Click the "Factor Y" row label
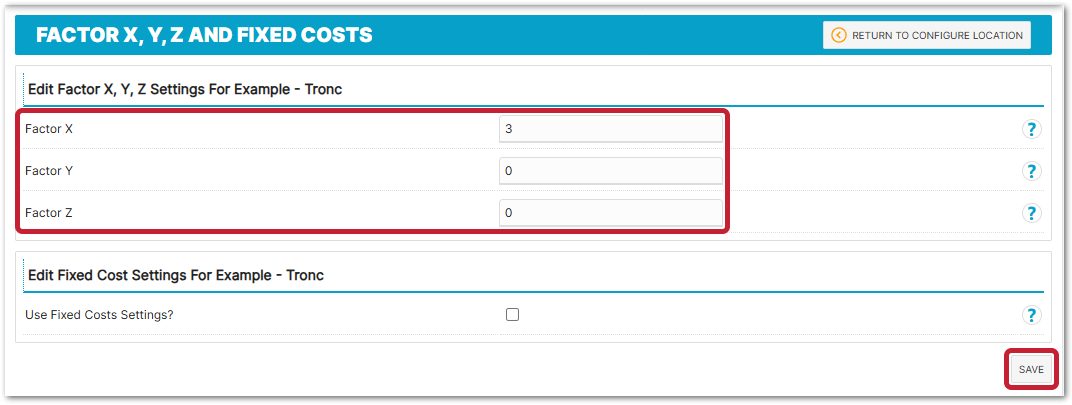Image resolution: width=1072 pixels, height=405 pixels. pyautogui.click(x=49, y=171)
